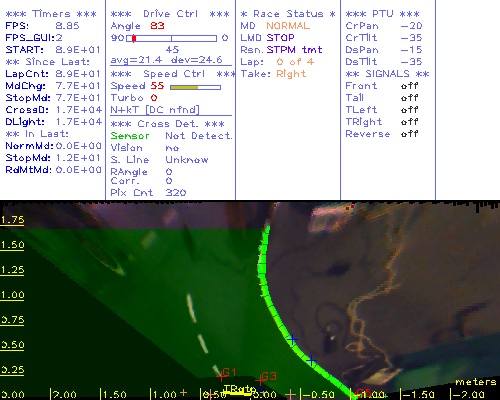The width and height of the screenshot is (500, 400).
Task: Toggle the Front signal off value
Action: point(409,86)
